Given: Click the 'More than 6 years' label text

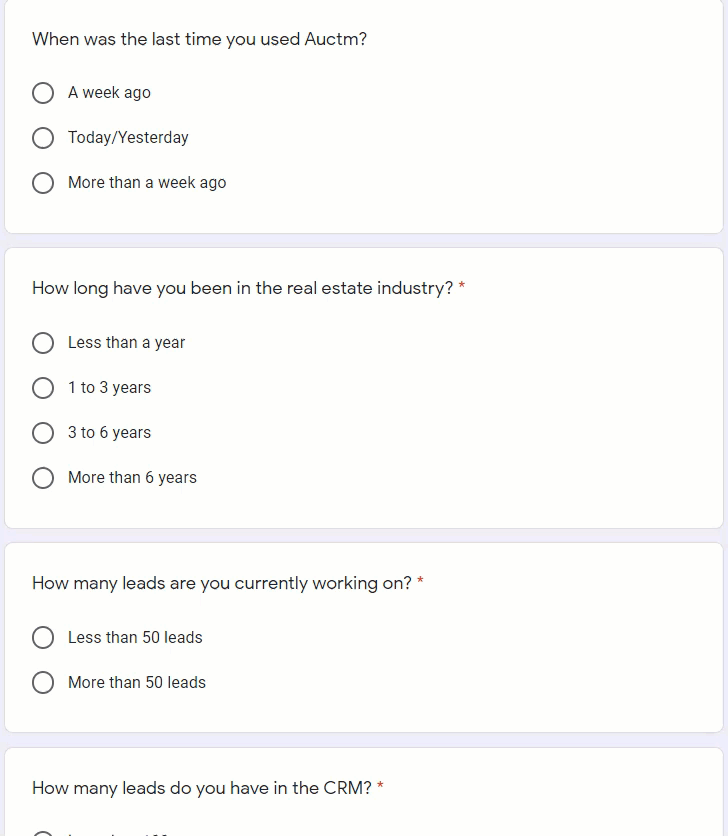Looking at the screenshot, I should coord(132,478).
